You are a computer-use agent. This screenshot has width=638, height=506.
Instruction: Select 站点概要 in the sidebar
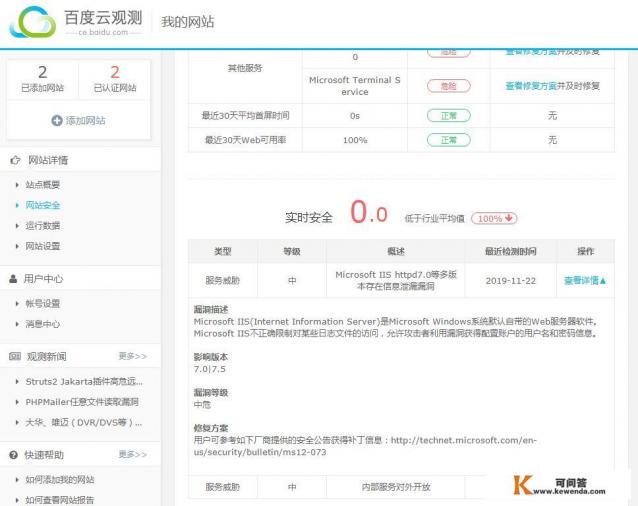43,185
